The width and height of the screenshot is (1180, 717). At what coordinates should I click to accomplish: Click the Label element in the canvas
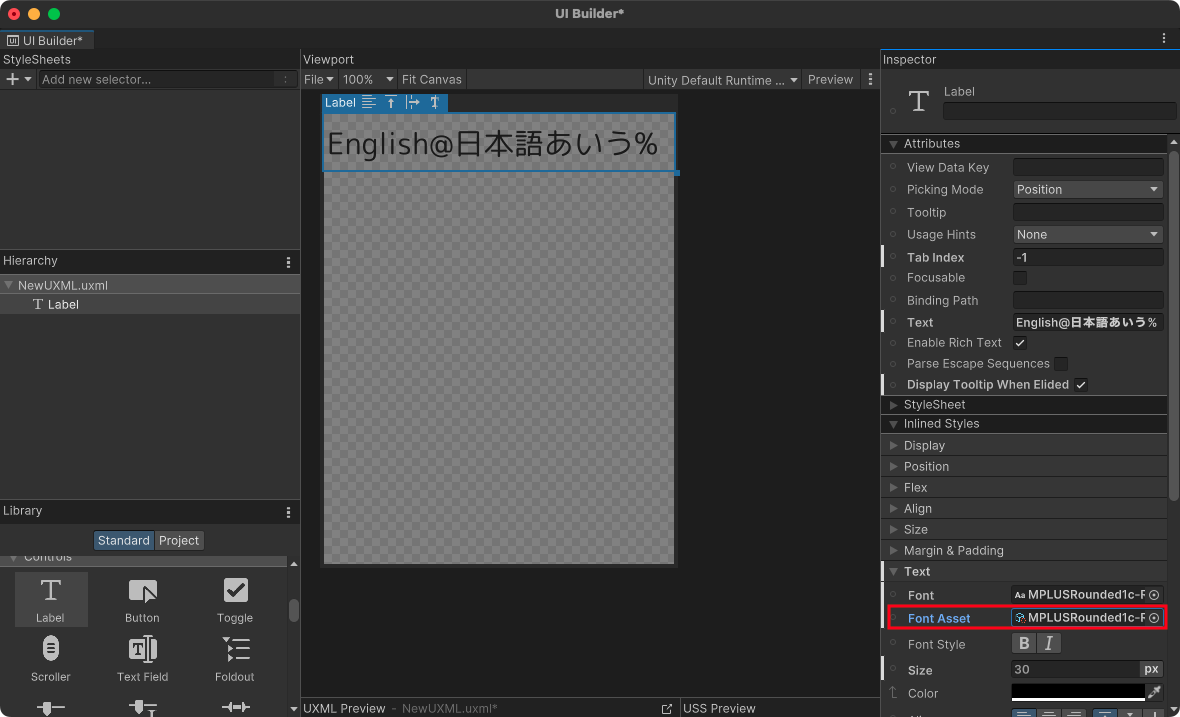499,142
